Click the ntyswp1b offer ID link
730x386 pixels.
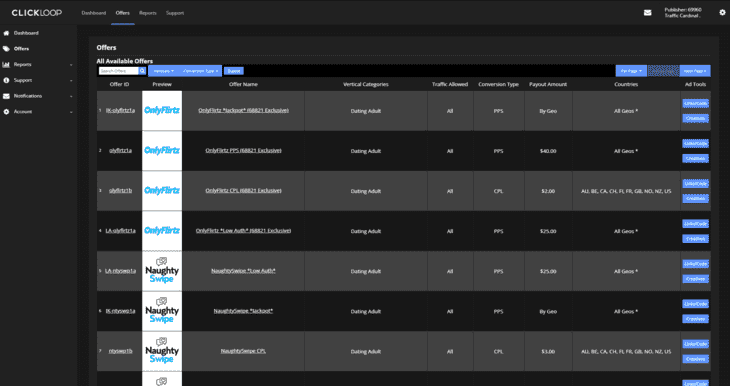tap(121, 351)
